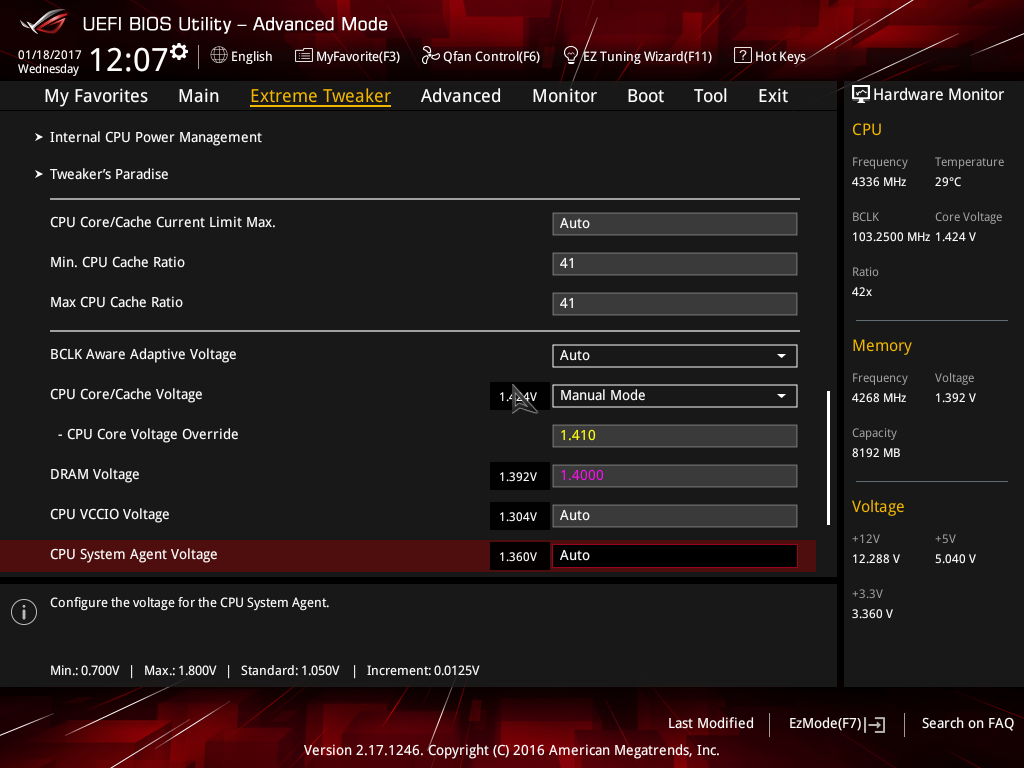Open the Advanced tab
The image size is (1024, 768).
461,96
